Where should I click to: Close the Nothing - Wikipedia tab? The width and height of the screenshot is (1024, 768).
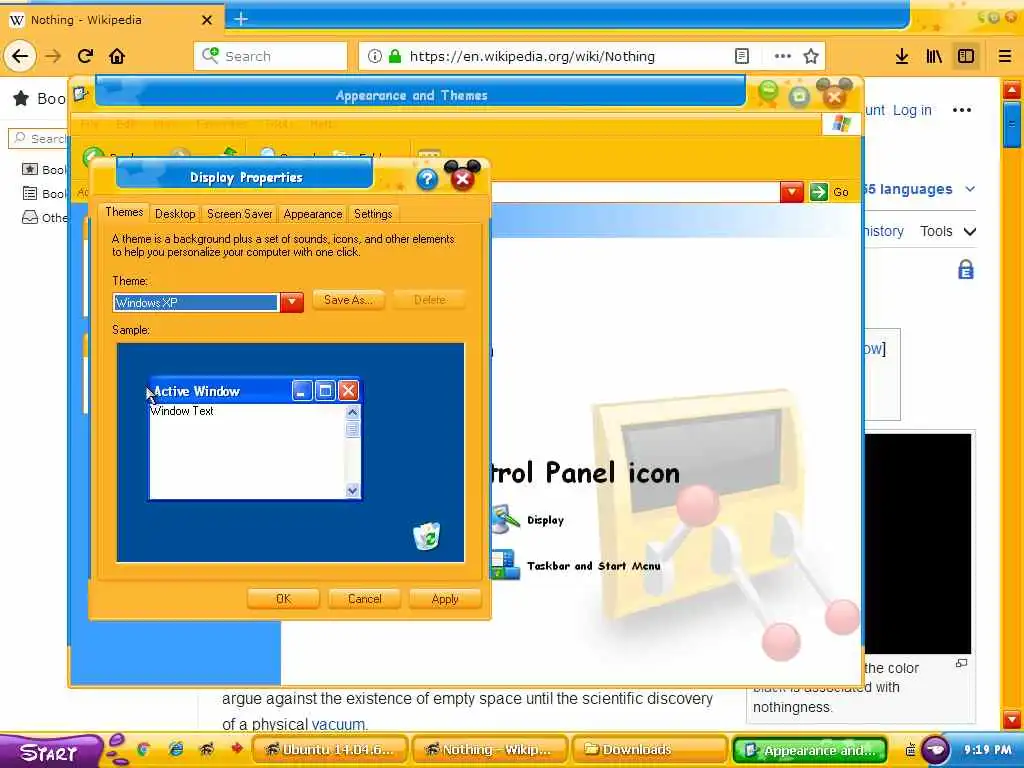pos(207,20)
